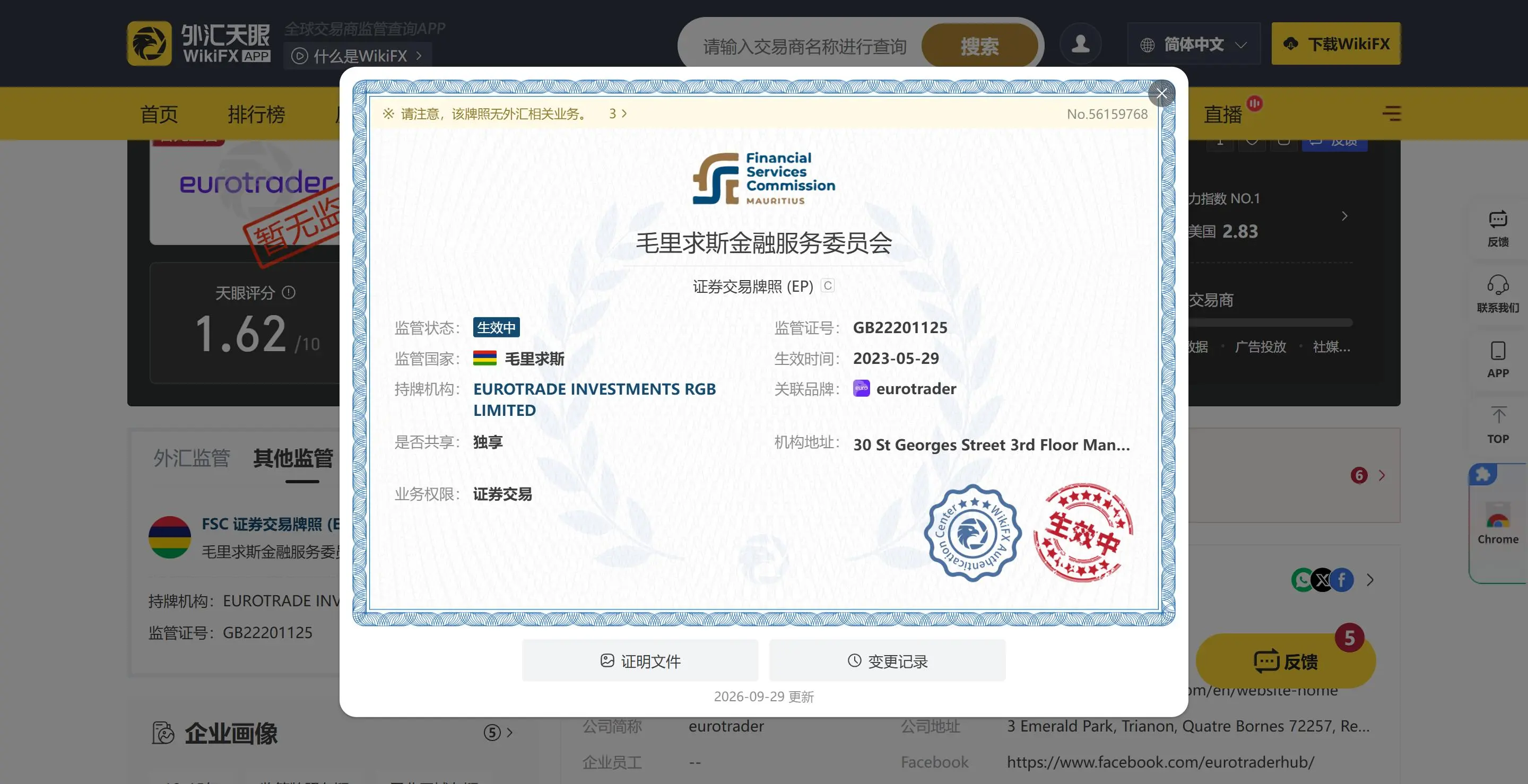Go to the 首页 nav tab
Screen dimensions: 1528x784
pyautogui.click(x=159, y=114)
